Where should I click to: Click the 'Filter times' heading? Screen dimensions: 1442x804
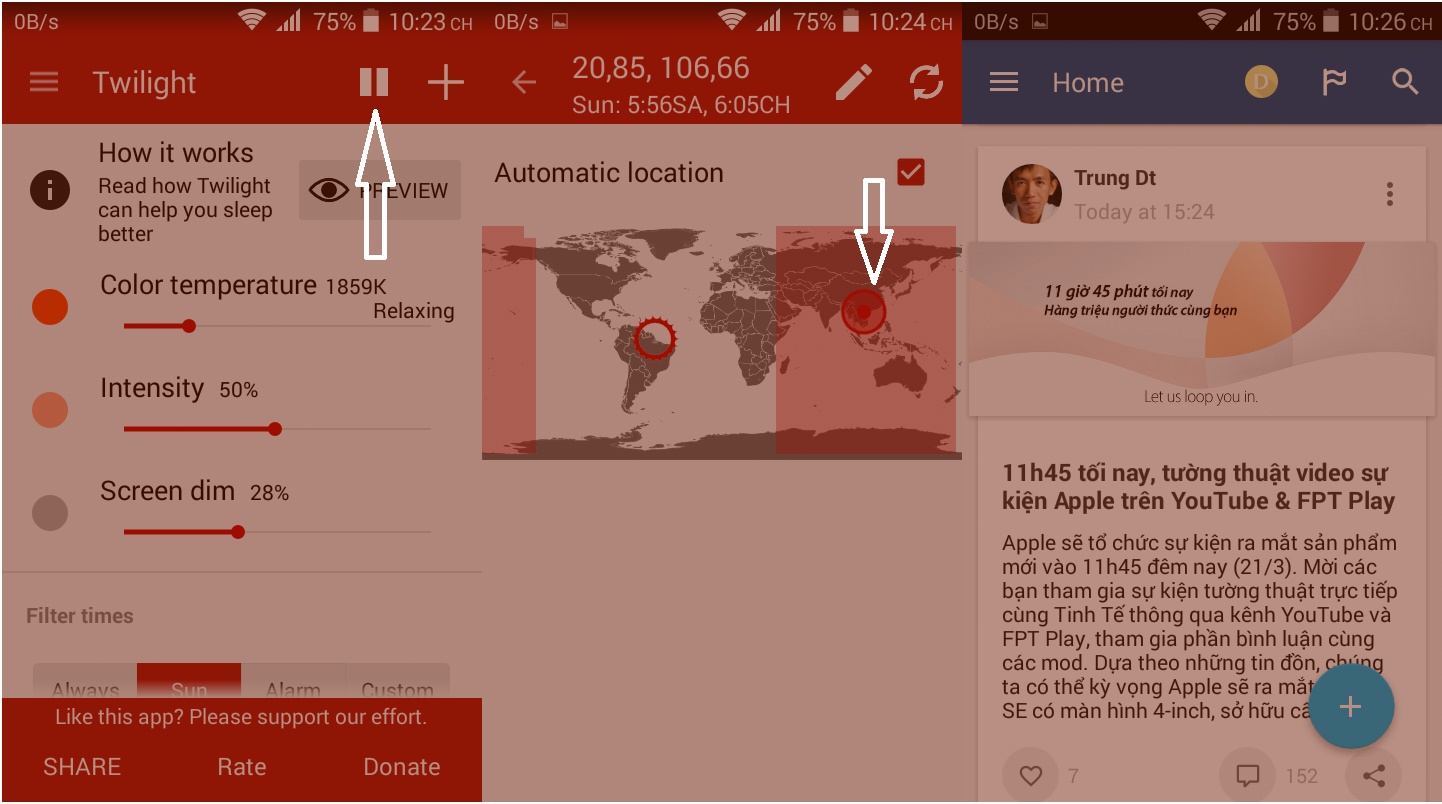point(80,616)
